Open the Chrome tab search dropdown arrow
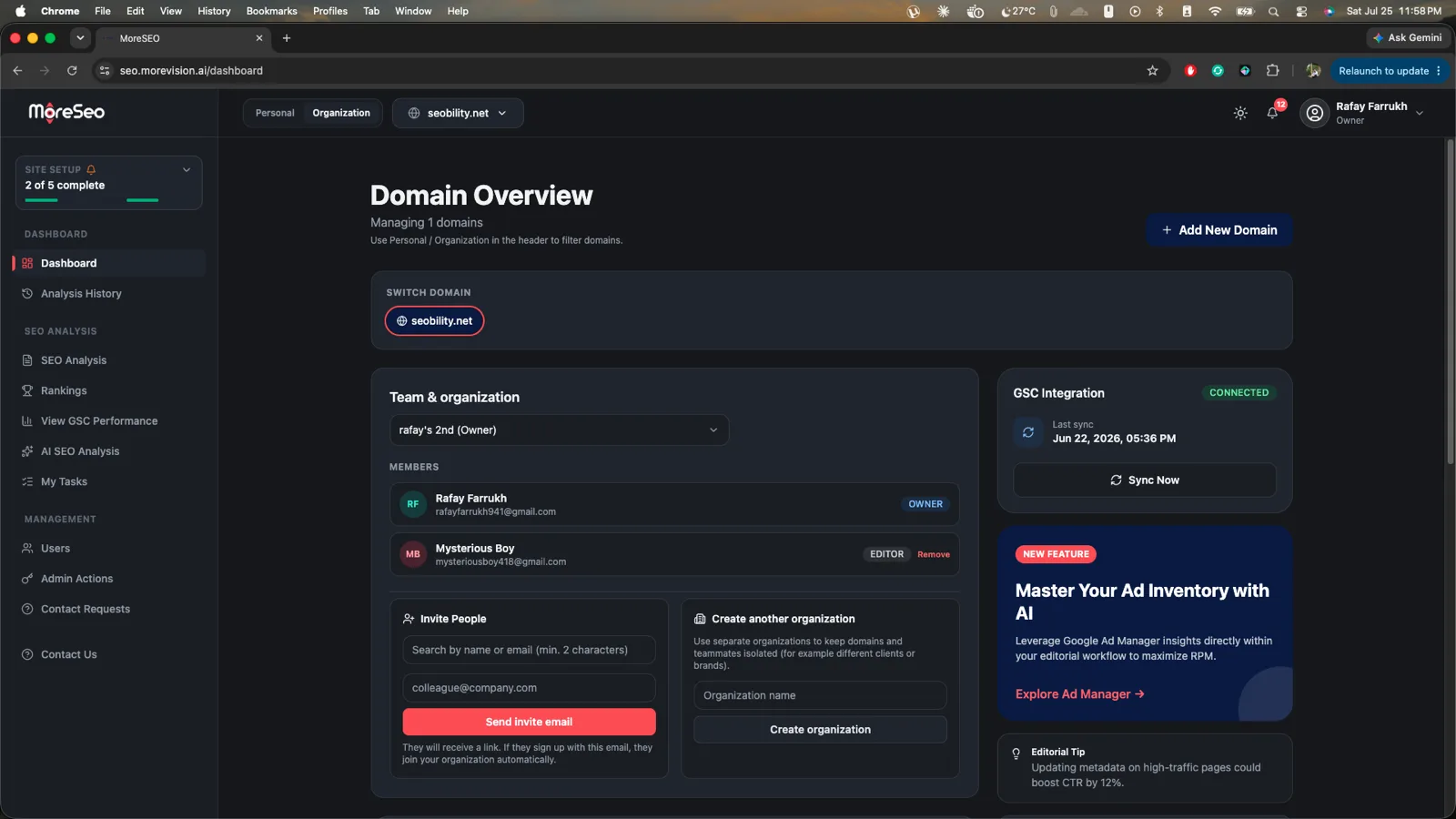Viewport: 1456px width, 819px height. coord(80,38)
